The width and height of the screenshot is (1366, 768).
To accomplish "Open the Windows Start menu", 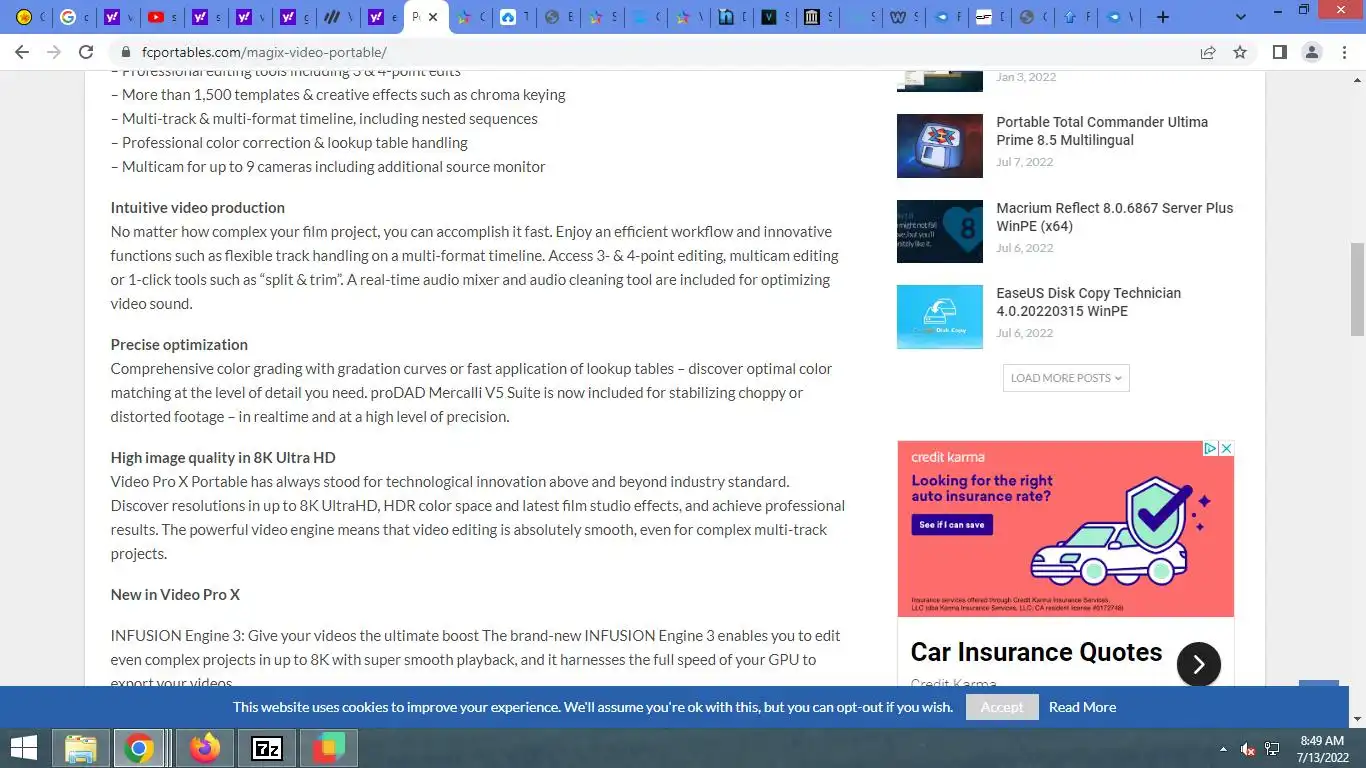I will (x=24, y=748).
